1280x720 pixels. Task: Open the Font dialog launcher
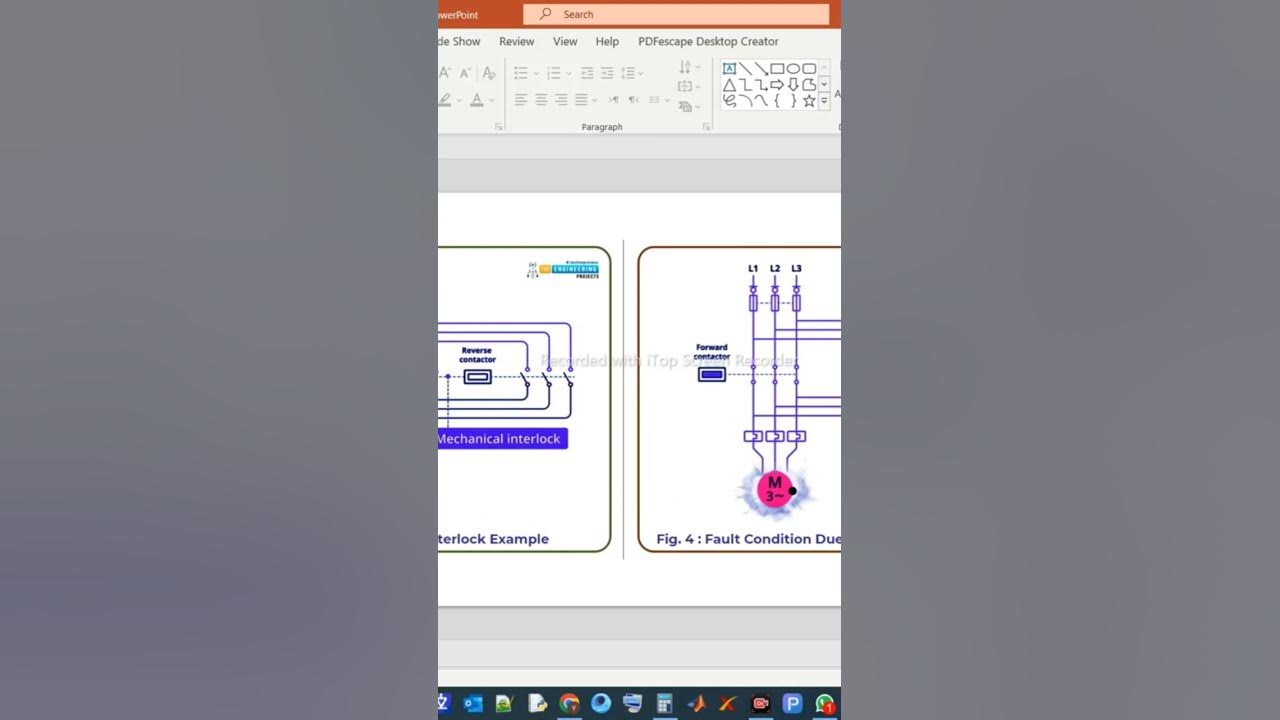(498, 127)
